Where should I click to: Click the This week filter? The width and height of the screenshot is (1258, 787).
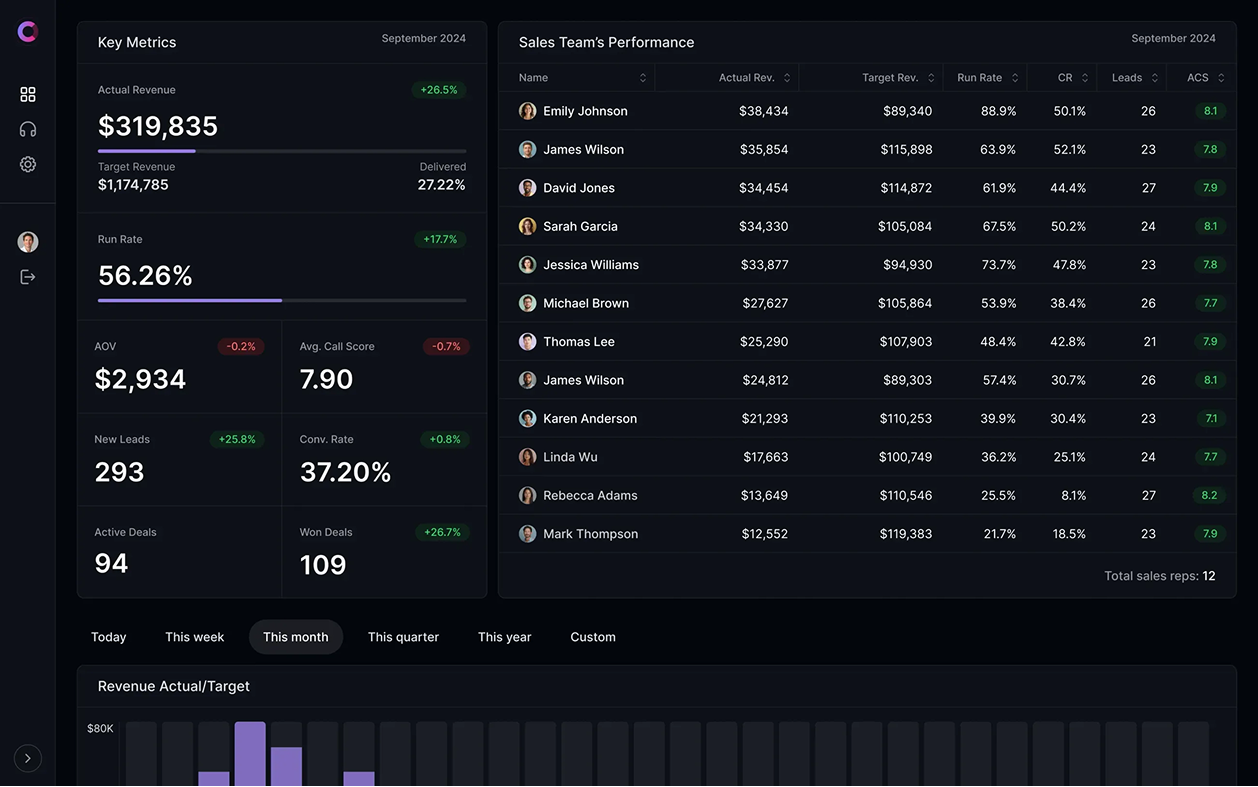click(x=195, y=637)
